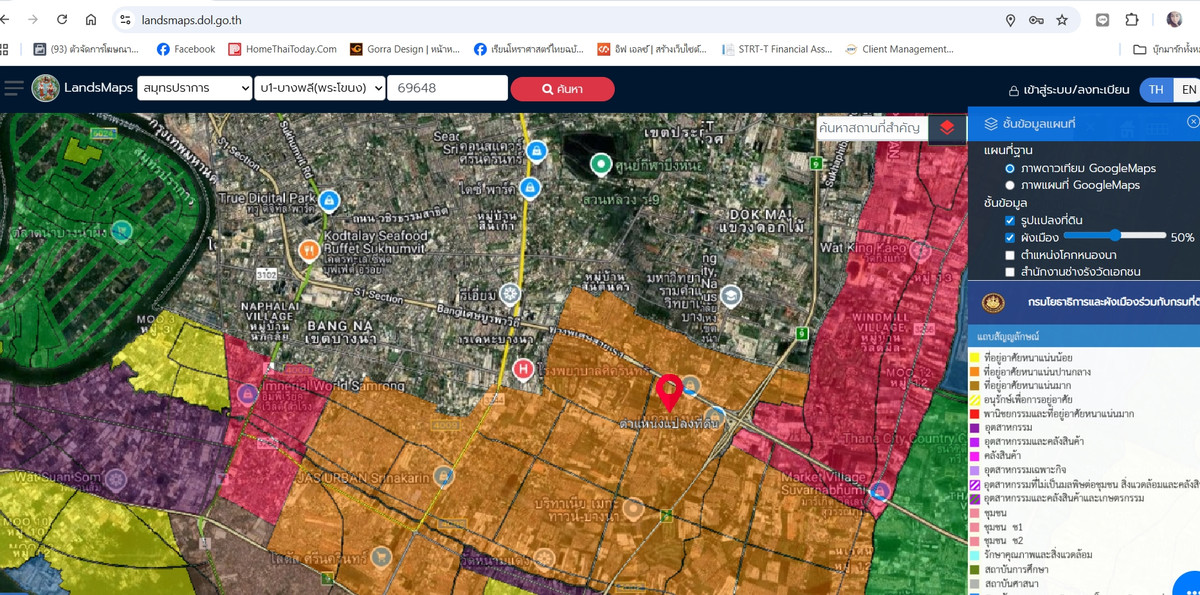The height and width of the screenshot is (595, 1200).
Task: Select satellite GoogleMaps base map radio
Action: [x=1010, y=169]
